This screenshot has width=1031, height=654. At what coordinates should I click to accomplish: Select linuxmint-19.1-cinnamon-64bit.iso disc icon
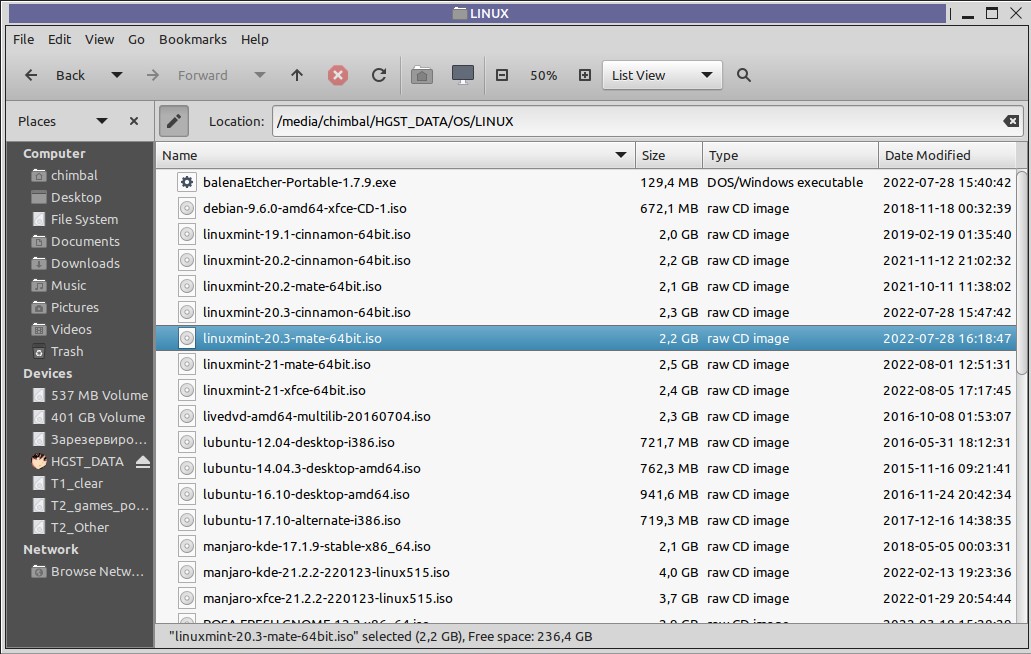(187, 235)
